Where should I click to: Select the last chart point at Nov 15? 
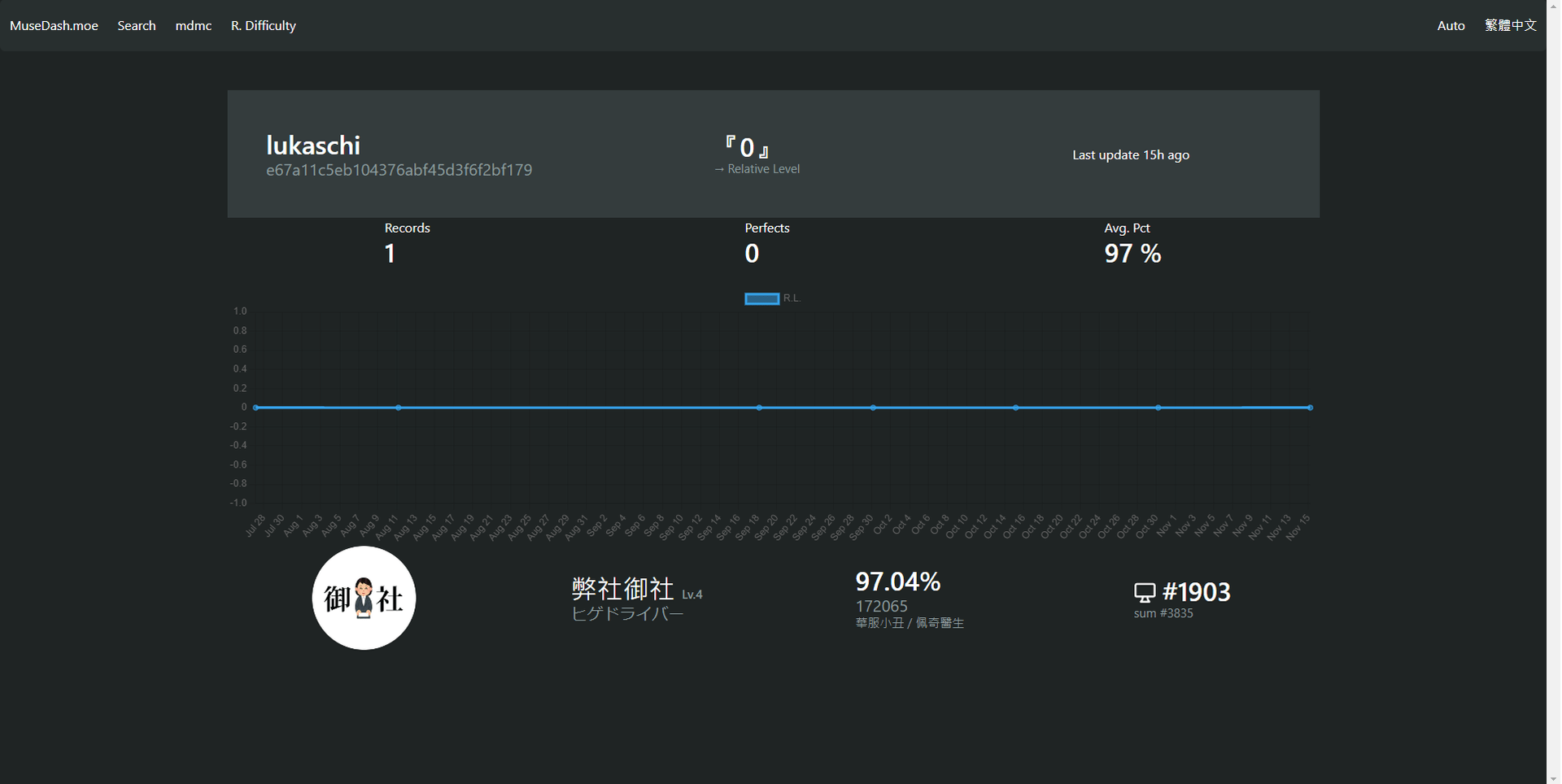1310,407
